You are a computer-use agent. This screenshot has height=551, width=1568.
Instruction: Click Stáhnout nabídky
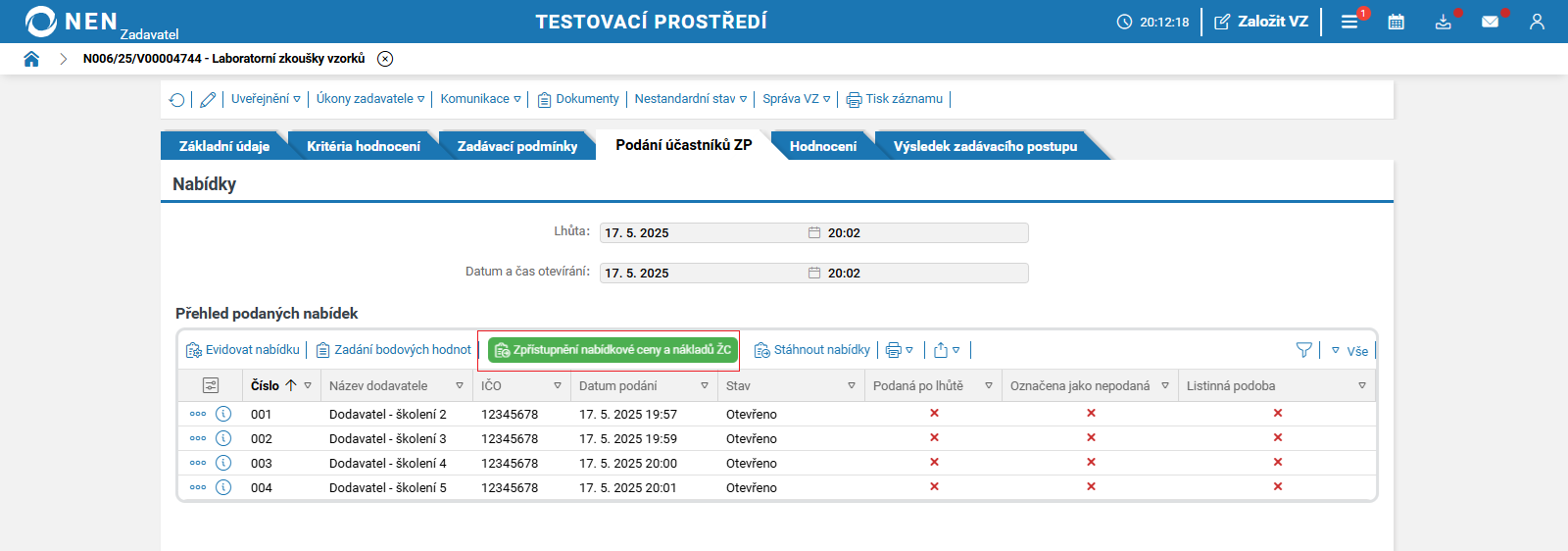(812, 350)
